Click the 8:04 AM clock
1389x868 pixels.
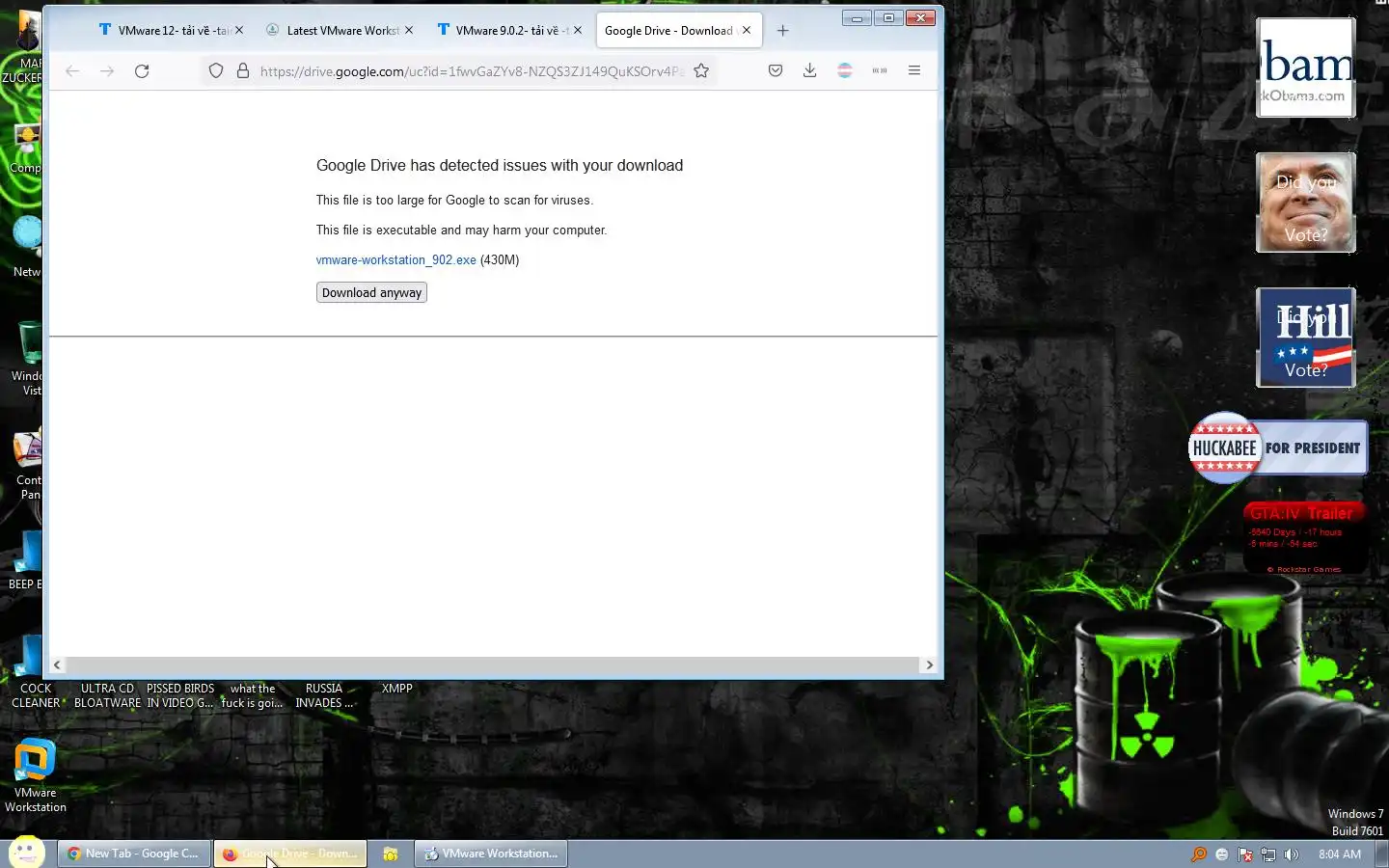coord(1340,854)
